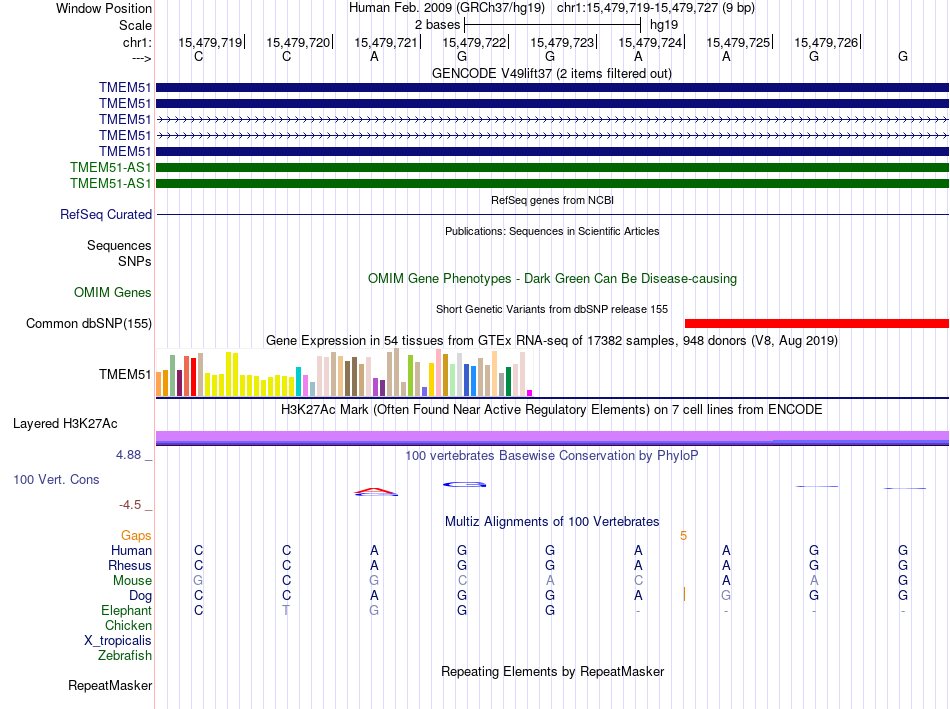Click the Zebrafish alignment row label

point(125,656)
